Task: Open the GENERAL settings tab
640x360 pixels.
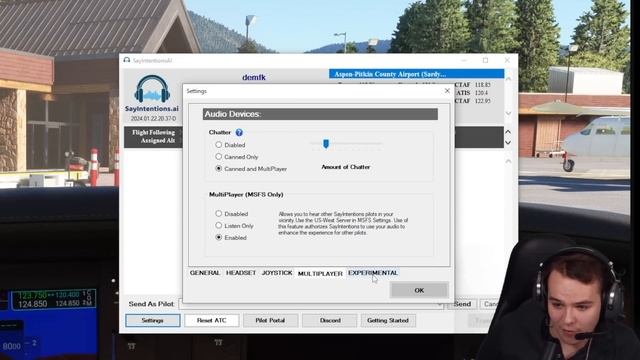Action: [205, 273]
